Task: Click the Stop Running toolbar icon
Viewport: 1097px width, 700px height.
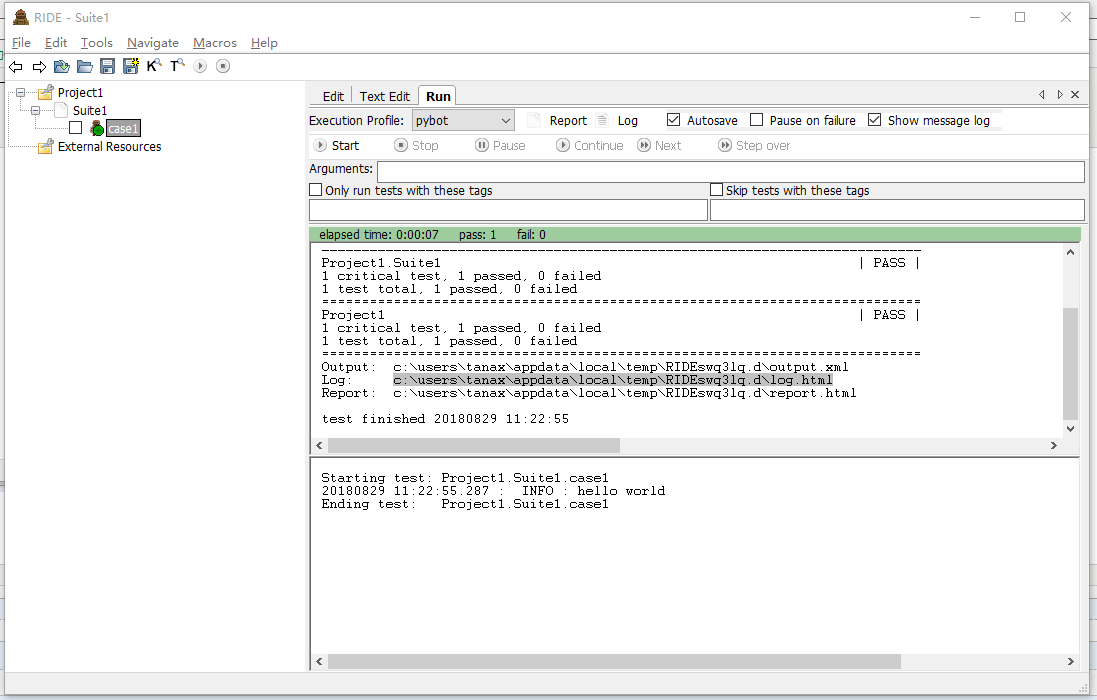Action: pos(222,66)
